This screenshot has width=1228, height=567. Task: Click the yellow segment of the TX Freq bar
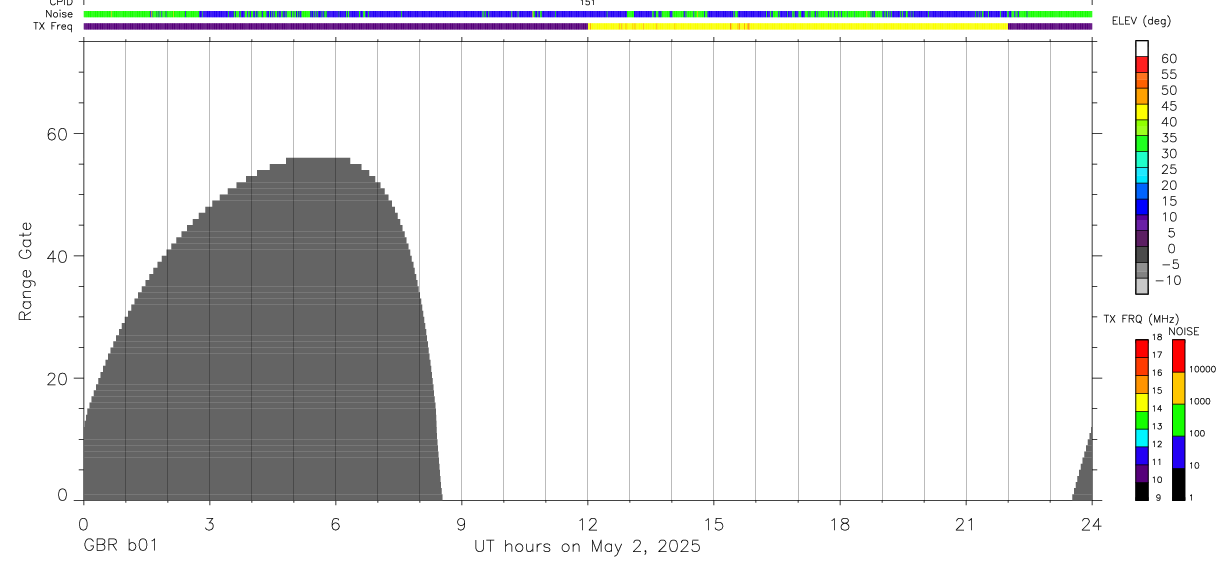click(798, 26)
